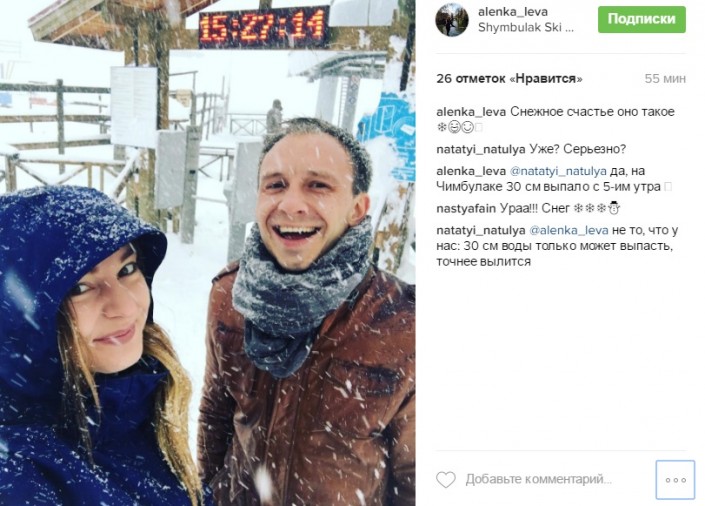The image size is (705, 506).
Task: Click alenka_leva profile avatar
Action: [x=452, y=19]
